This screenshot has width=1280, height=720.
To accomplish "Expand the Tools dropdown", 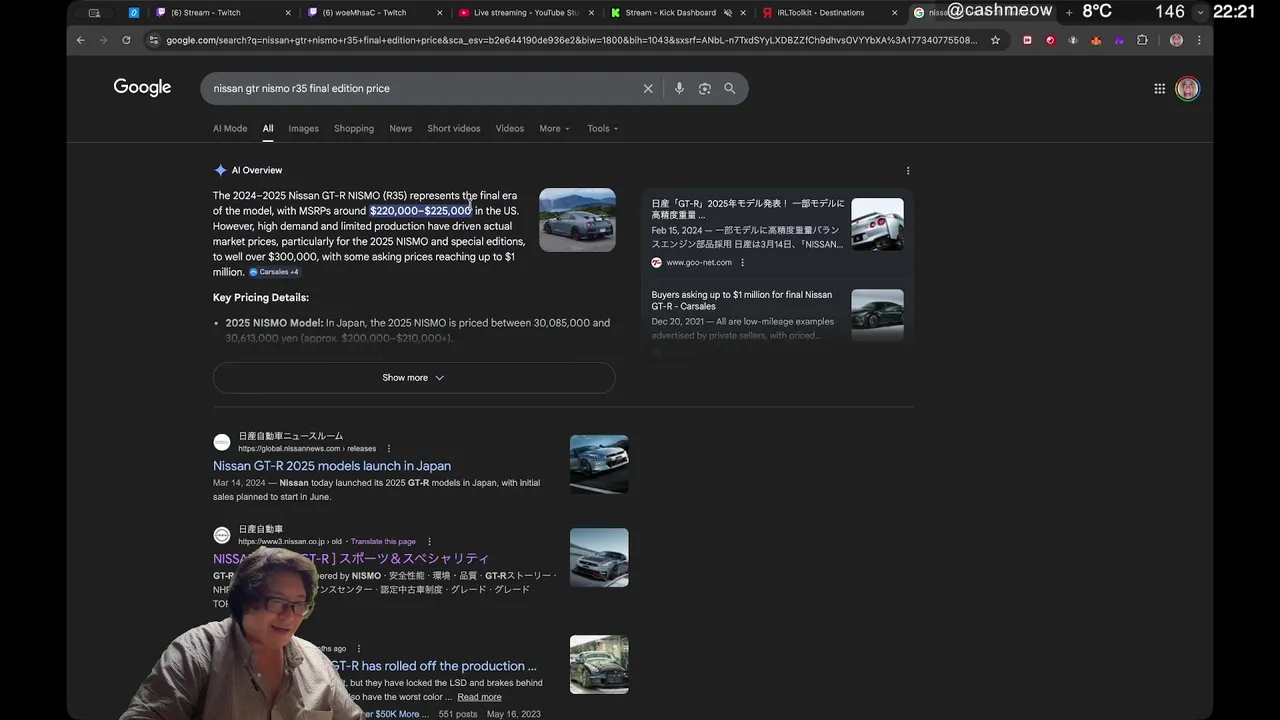I will [x=603, y=128].
